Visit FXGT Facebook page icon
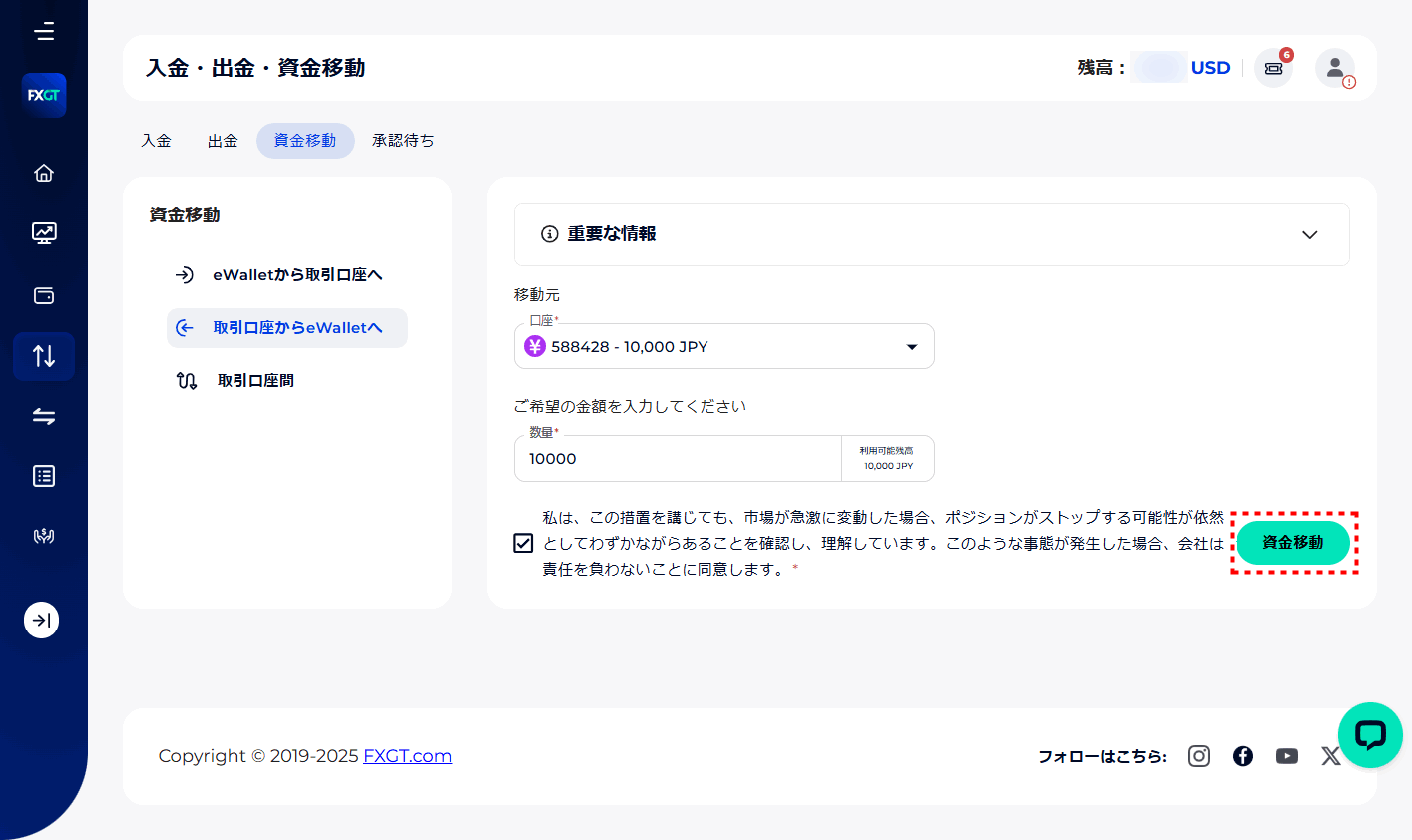 pyautogui.click(x=1243, y=756)
